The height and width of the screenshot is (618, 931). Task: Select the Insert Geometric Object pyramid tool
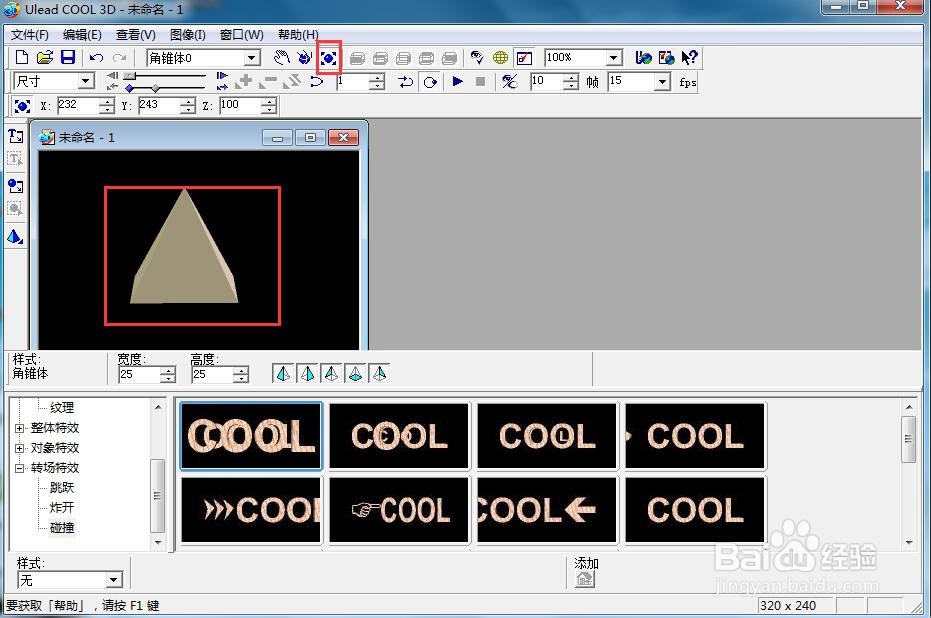tap(16, 237)
